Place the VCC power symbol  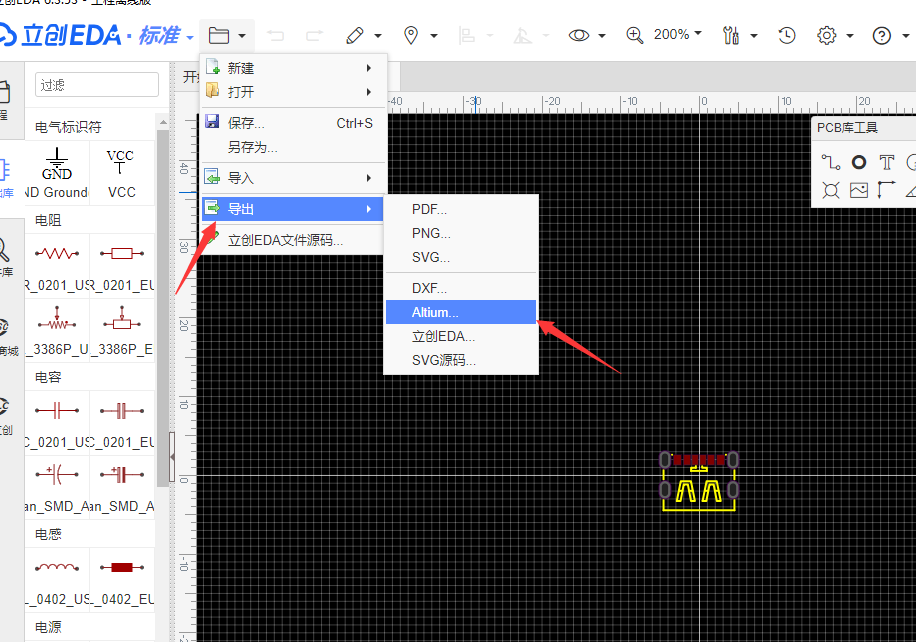click(122, 173)
